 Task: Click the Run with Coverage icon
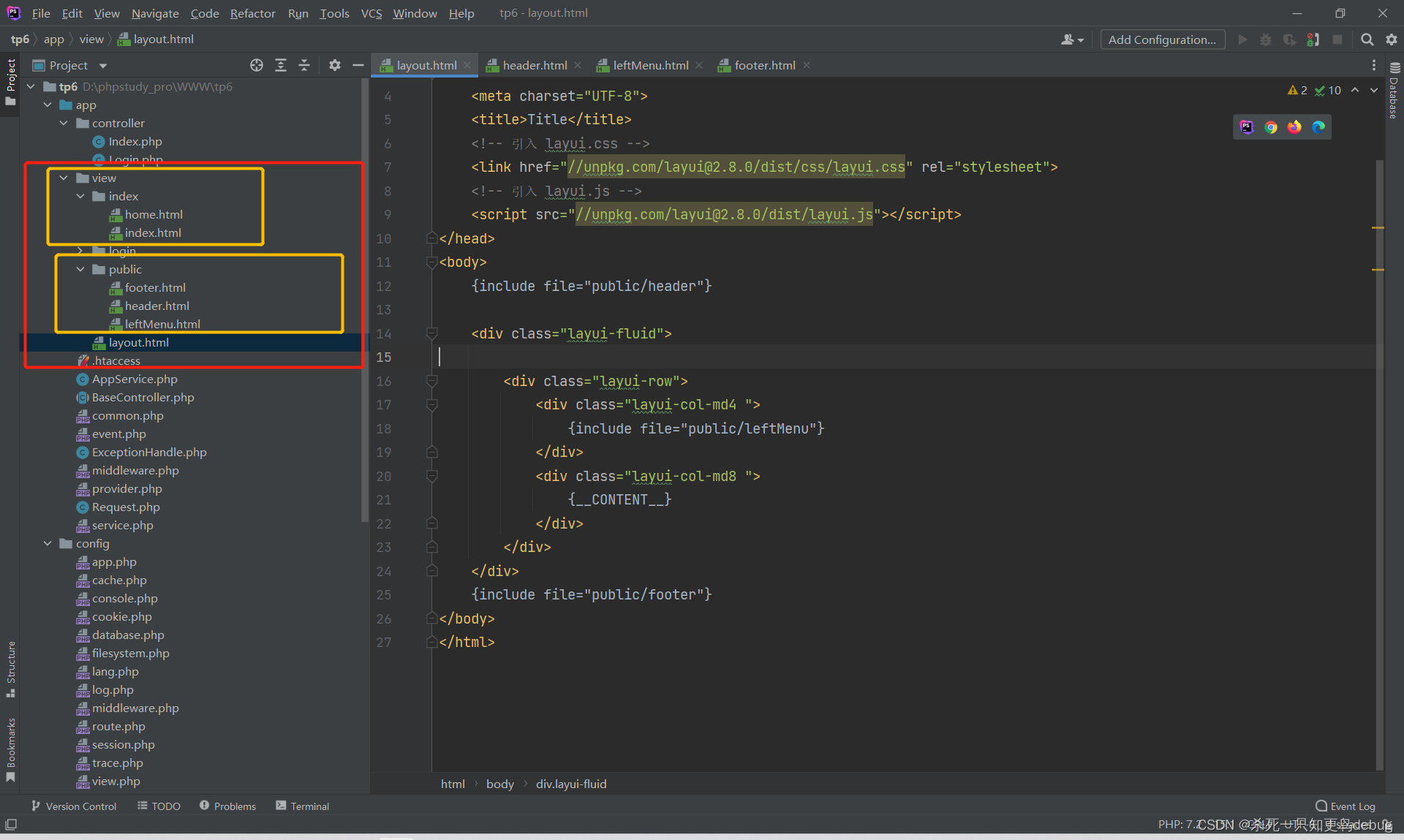click(1289, 39)
